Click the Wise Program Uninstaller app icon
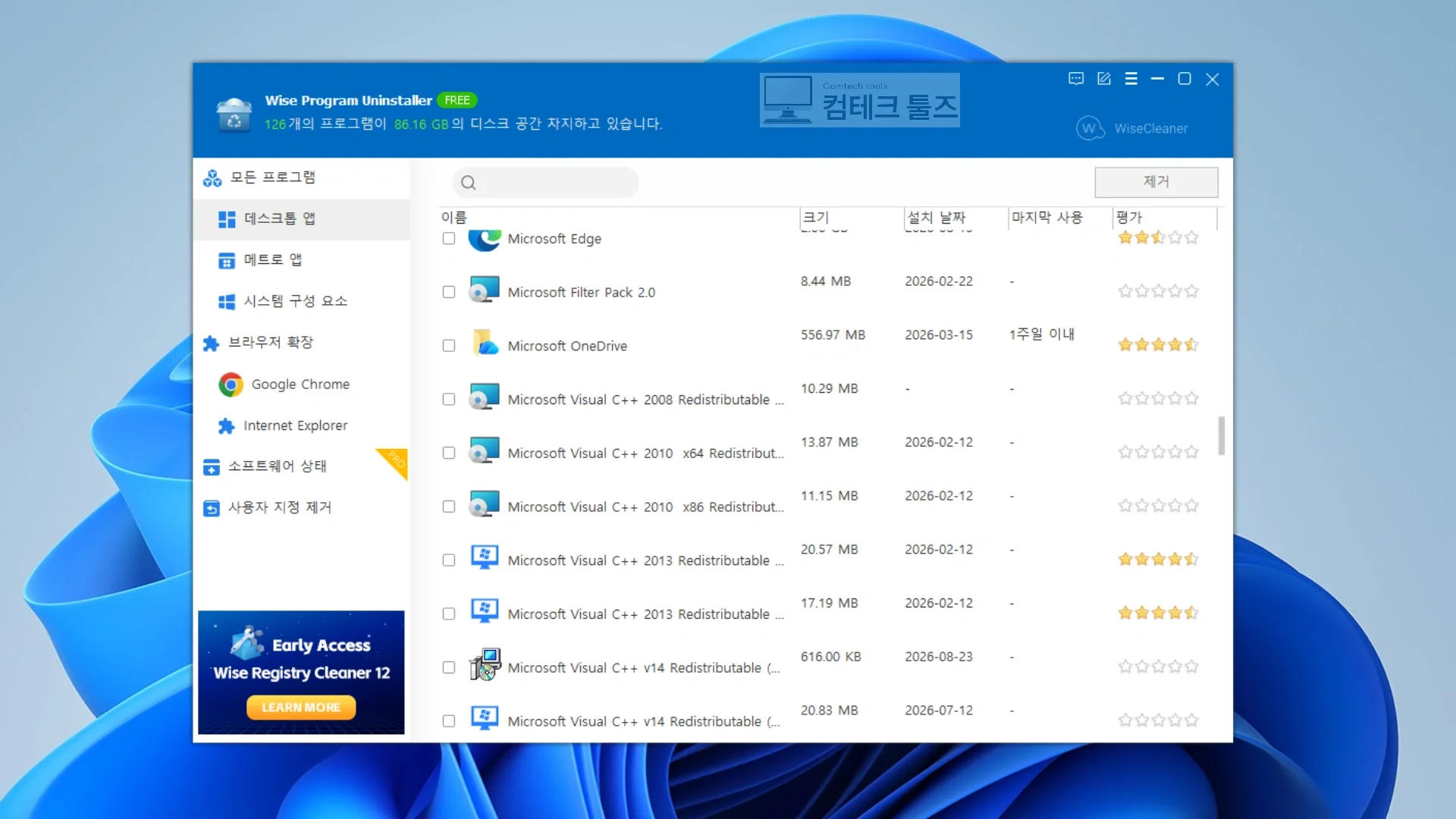1456x819 pixels. [234, 115]
